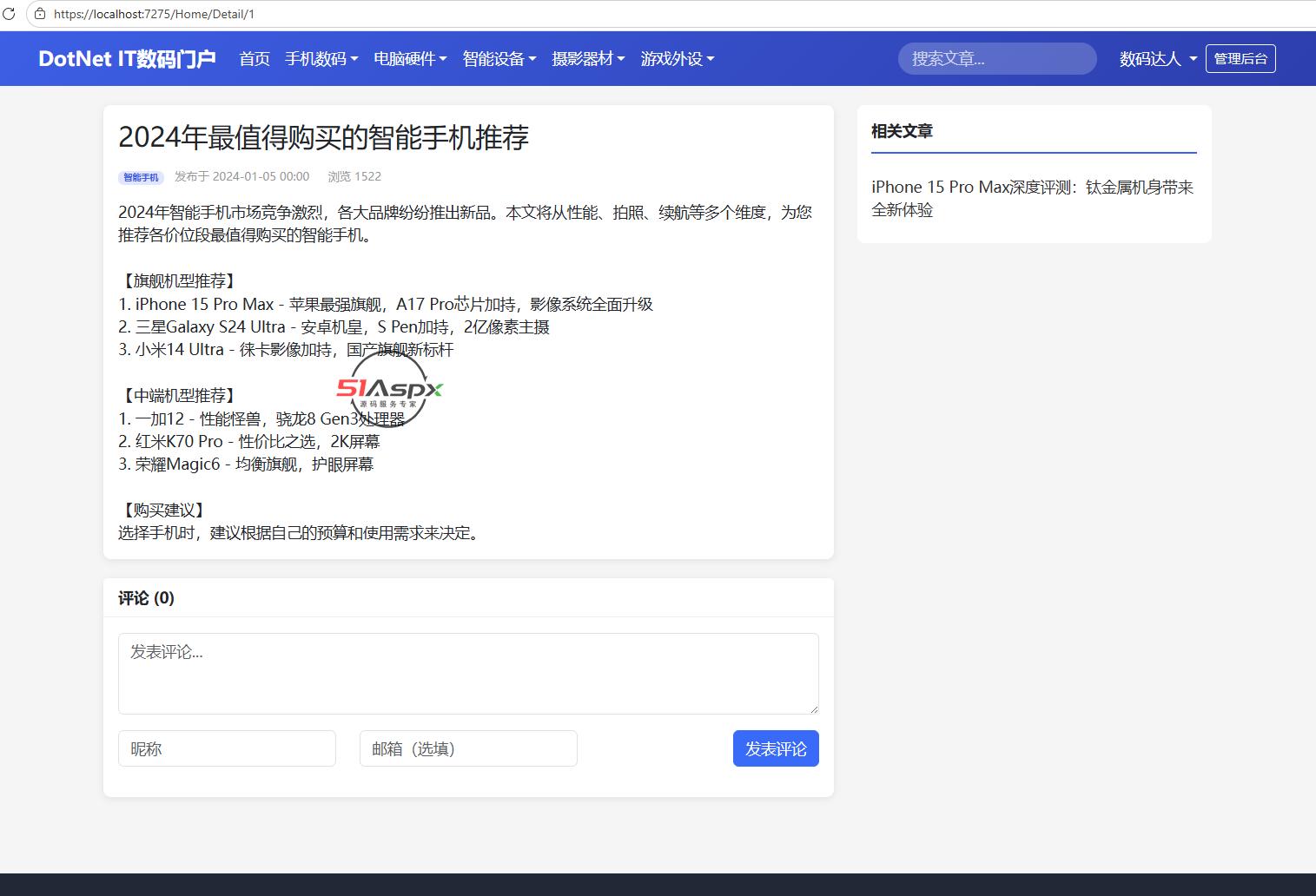Click into the 发表评论 comment textarea
This screenshot has width=1316, height=896.
tap(468, 674)
